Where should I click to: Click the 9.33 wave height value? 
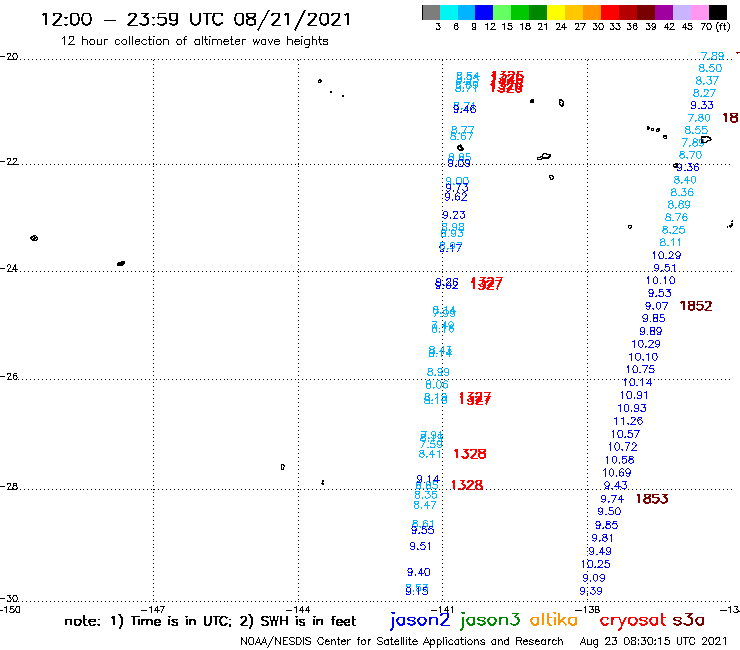pos(702,106)
